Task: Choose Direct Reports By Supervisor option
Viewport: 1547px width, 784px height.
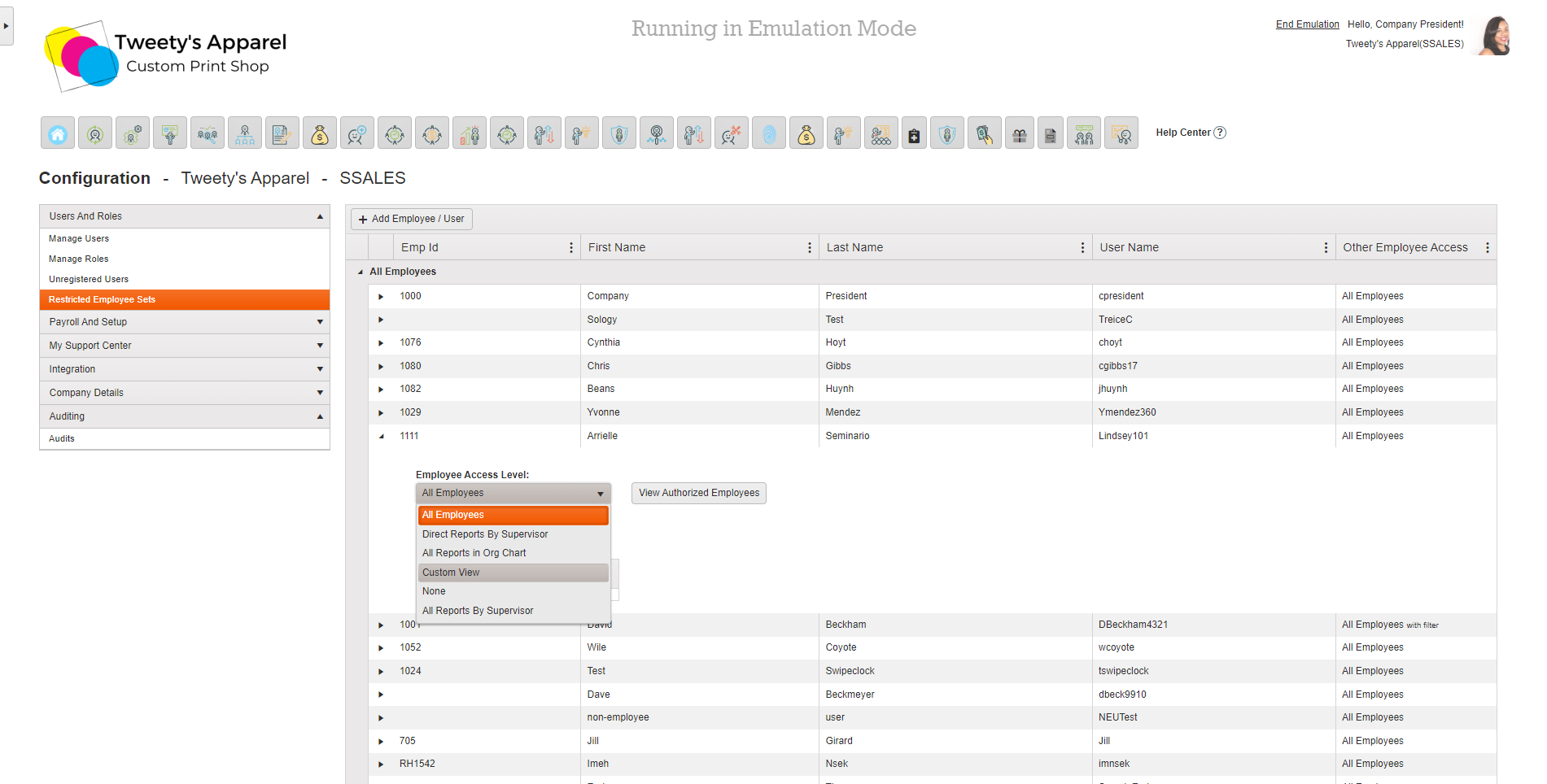Action: click(513, 534)
